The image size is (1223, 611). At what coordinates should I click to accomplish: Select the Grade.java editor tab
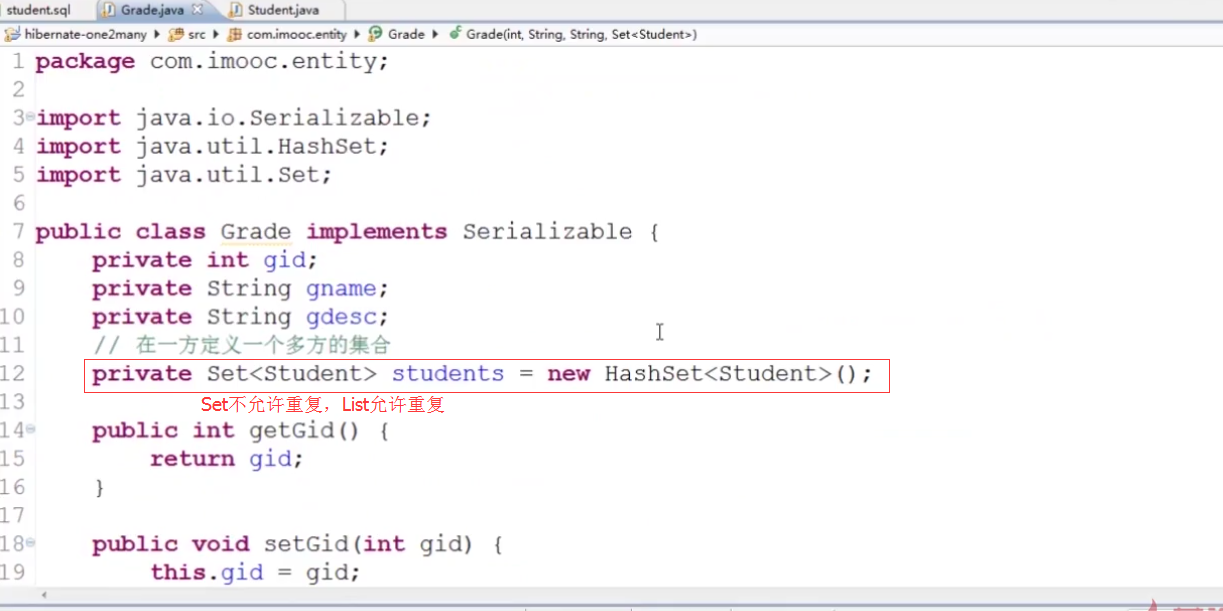point(155,10)
